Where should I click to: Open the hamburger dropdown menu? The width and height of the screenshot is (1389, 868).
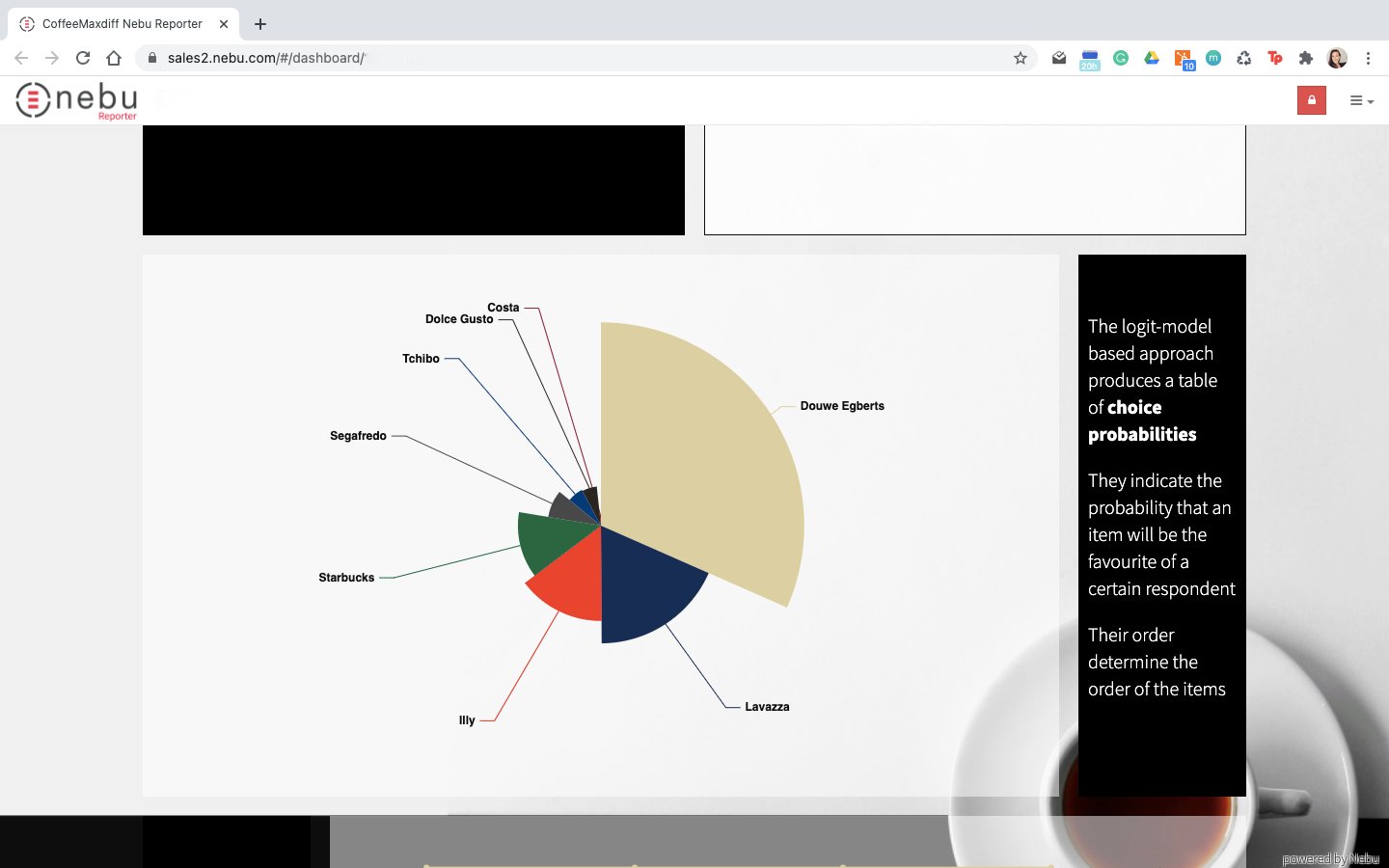[x=1361, y=100]
